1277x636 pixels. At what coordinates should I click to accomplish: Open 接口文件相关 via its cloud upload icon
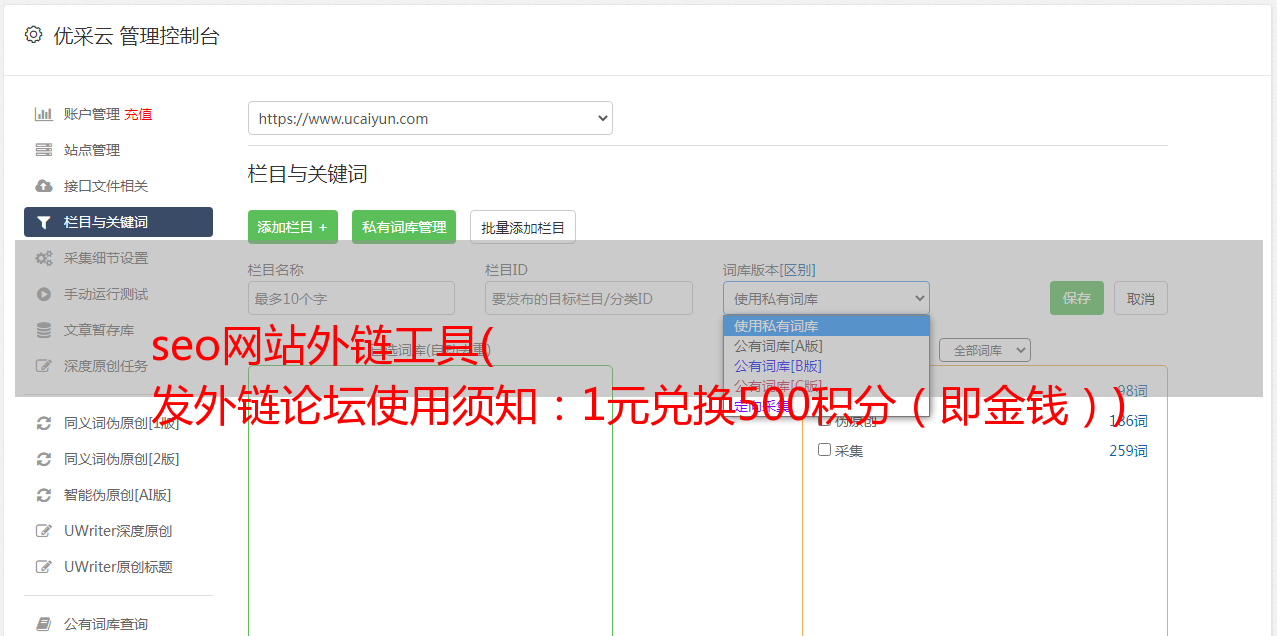tap(43, 186)
